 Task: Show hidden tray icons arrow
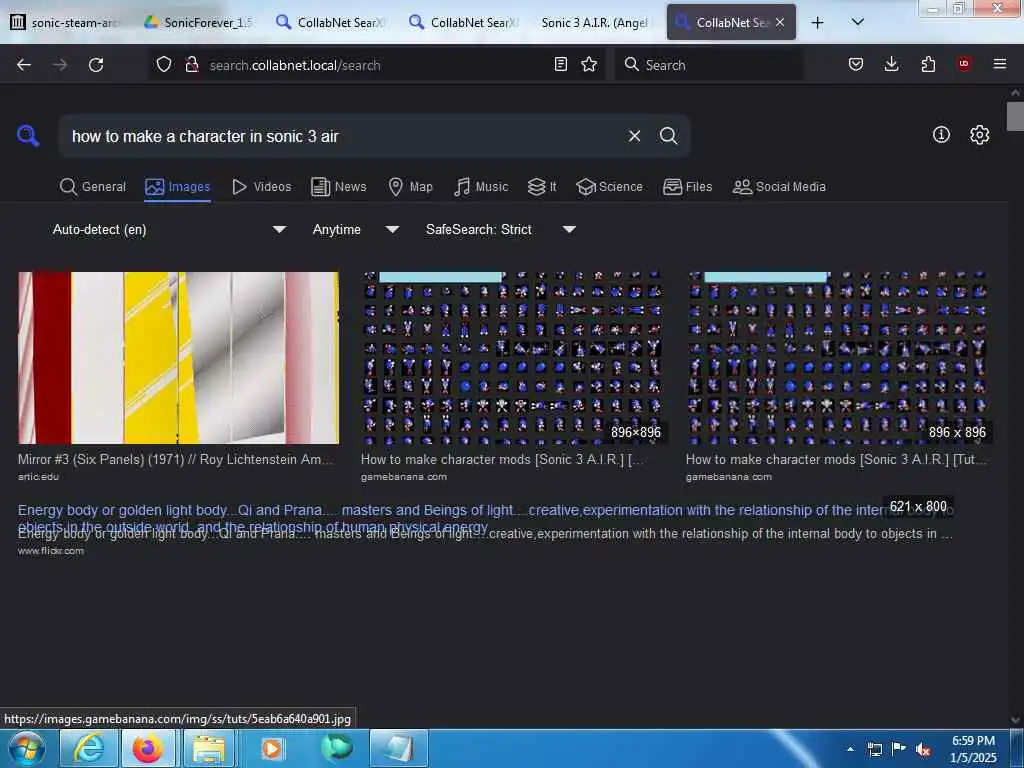pyautogui.click(x=850, y=749)
